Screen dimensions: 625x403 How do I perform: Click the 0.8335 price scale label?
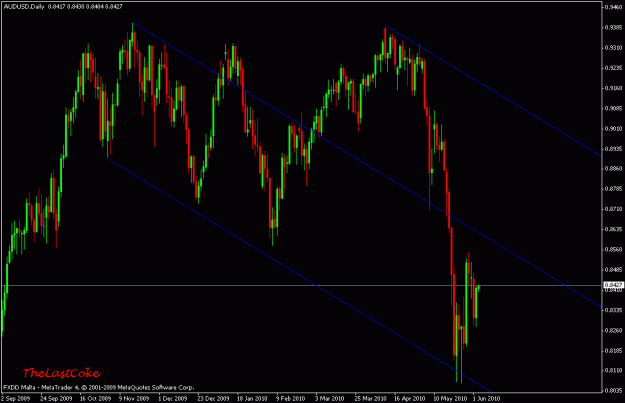pos(614,310)
